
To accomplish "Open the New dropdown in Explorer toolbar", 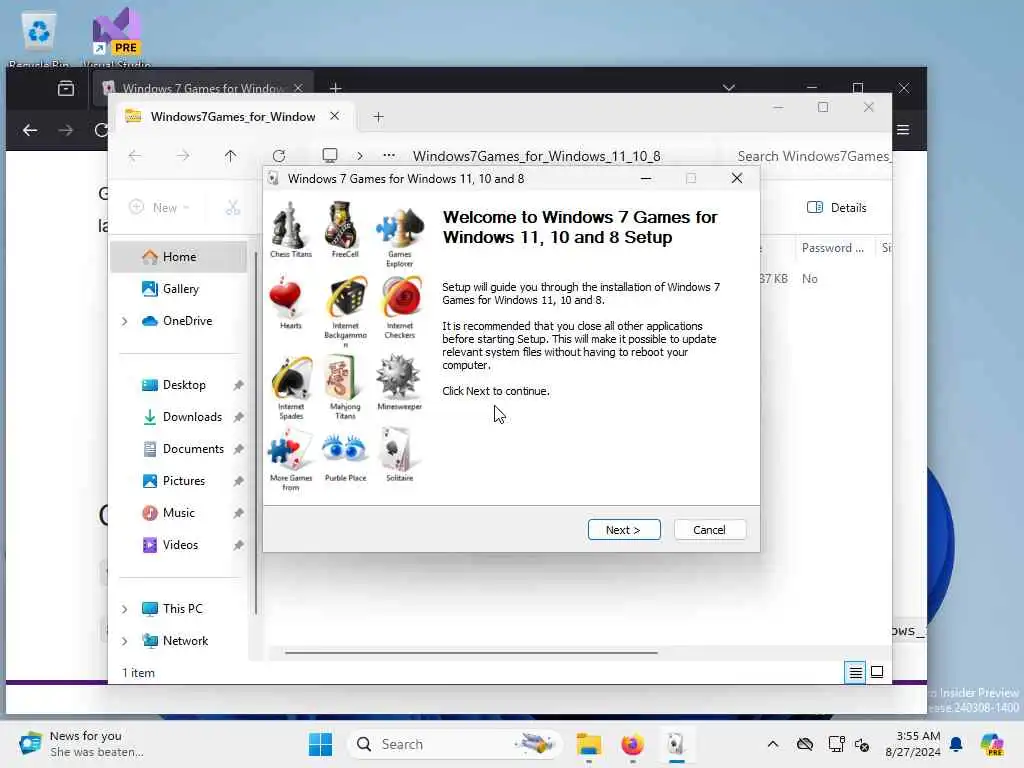I will point(159,208).
